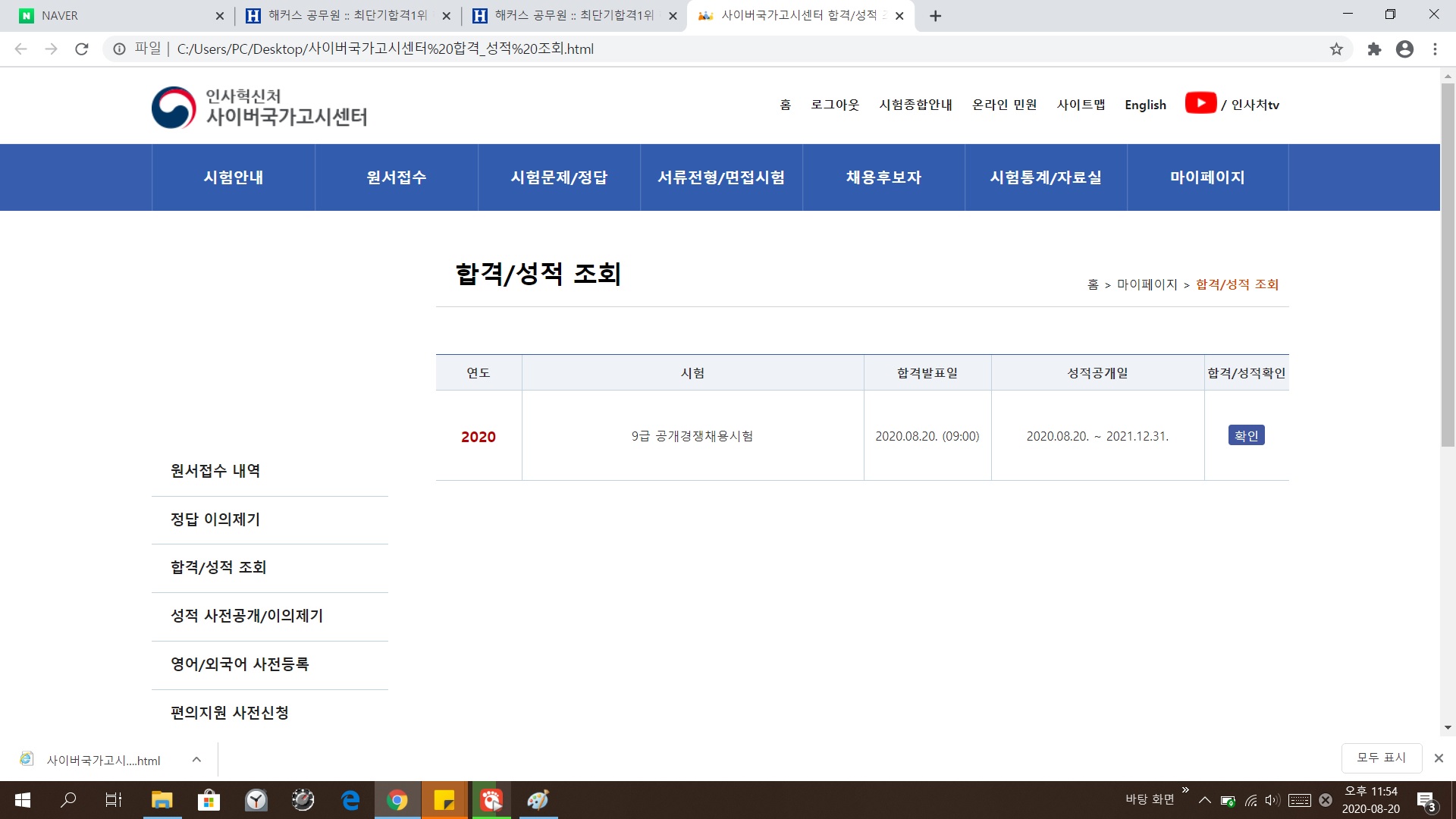The image size is (1456, 819).
Task: Expand options for downloaded 사이버국가고시 html file
Action: tap(196, 760)
